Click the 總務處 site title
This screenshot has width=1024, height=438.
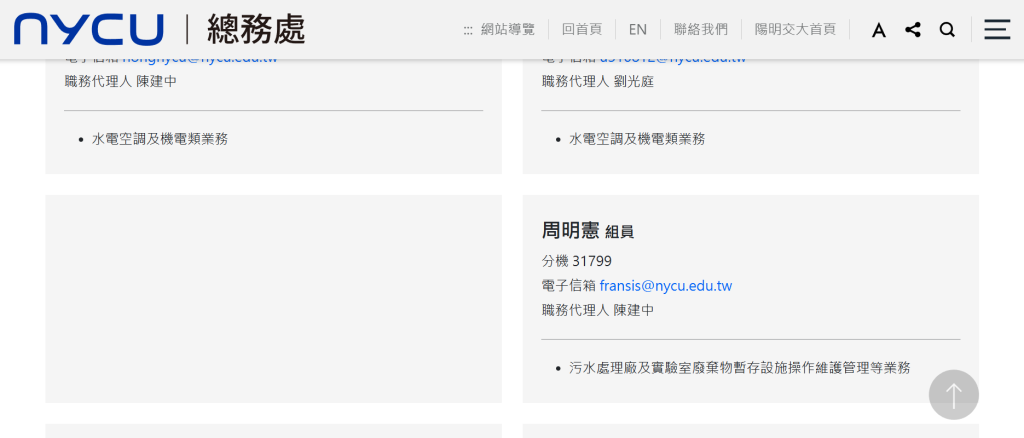click(x=256, y=30)
